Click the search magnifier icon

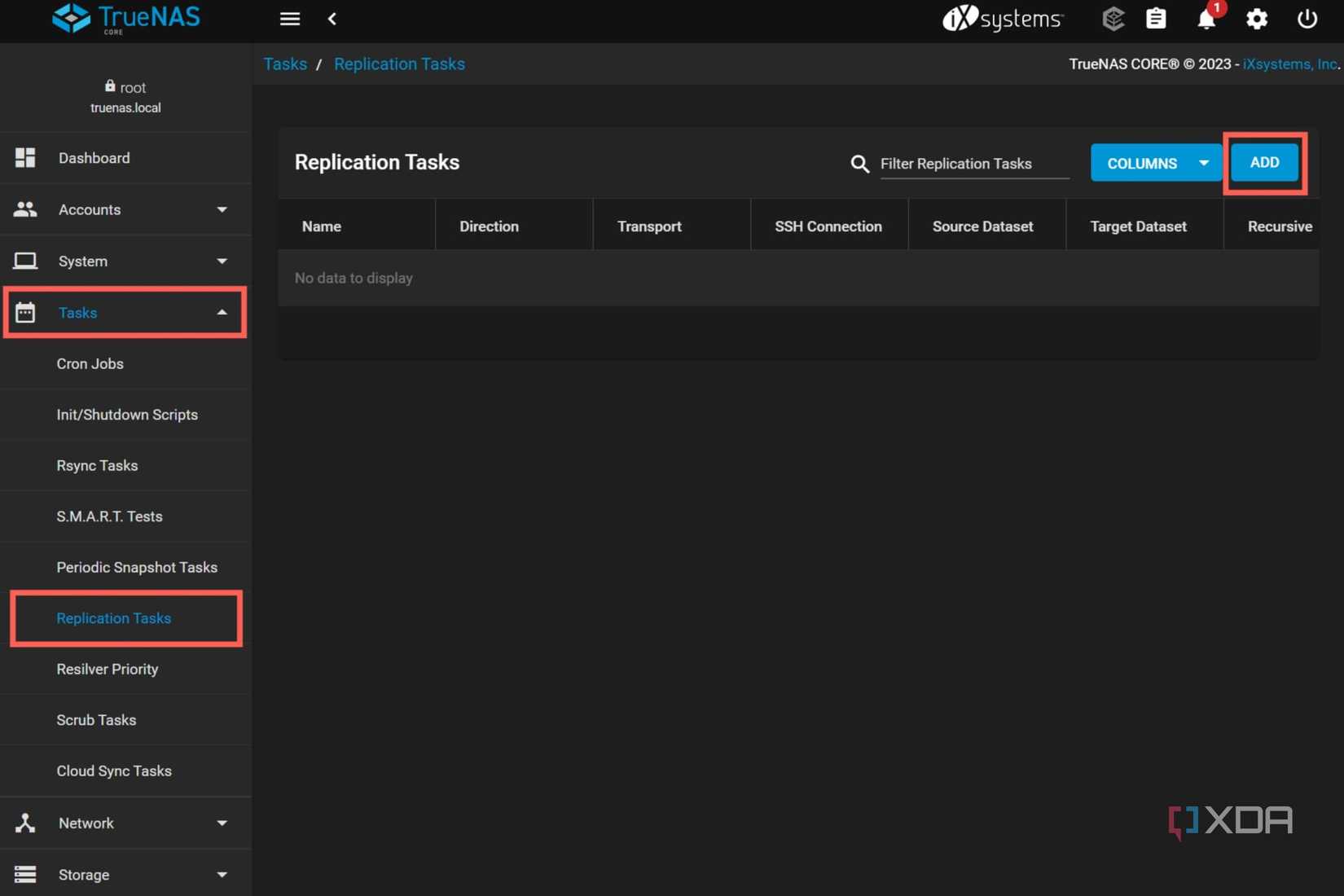click(x=859, y=164)
